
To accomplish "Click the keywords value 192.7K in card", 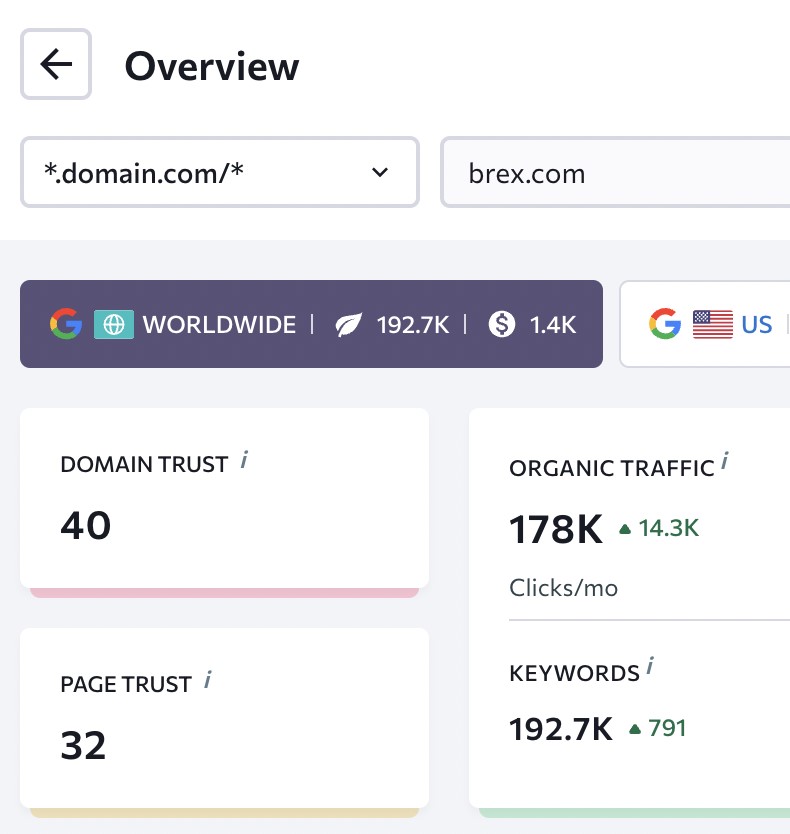I will [x=561, y=729].
